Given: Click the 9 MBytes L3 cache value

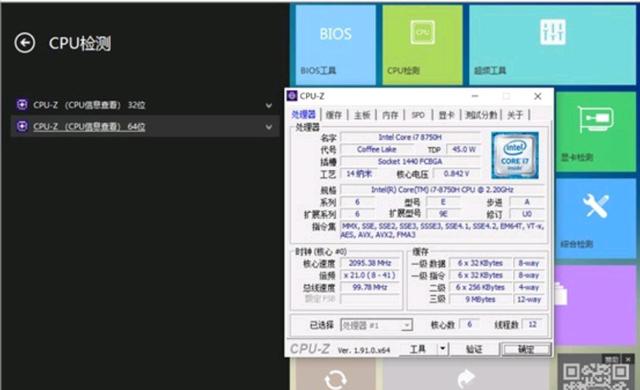Looking at the screenshot, I should coord(480,299).
